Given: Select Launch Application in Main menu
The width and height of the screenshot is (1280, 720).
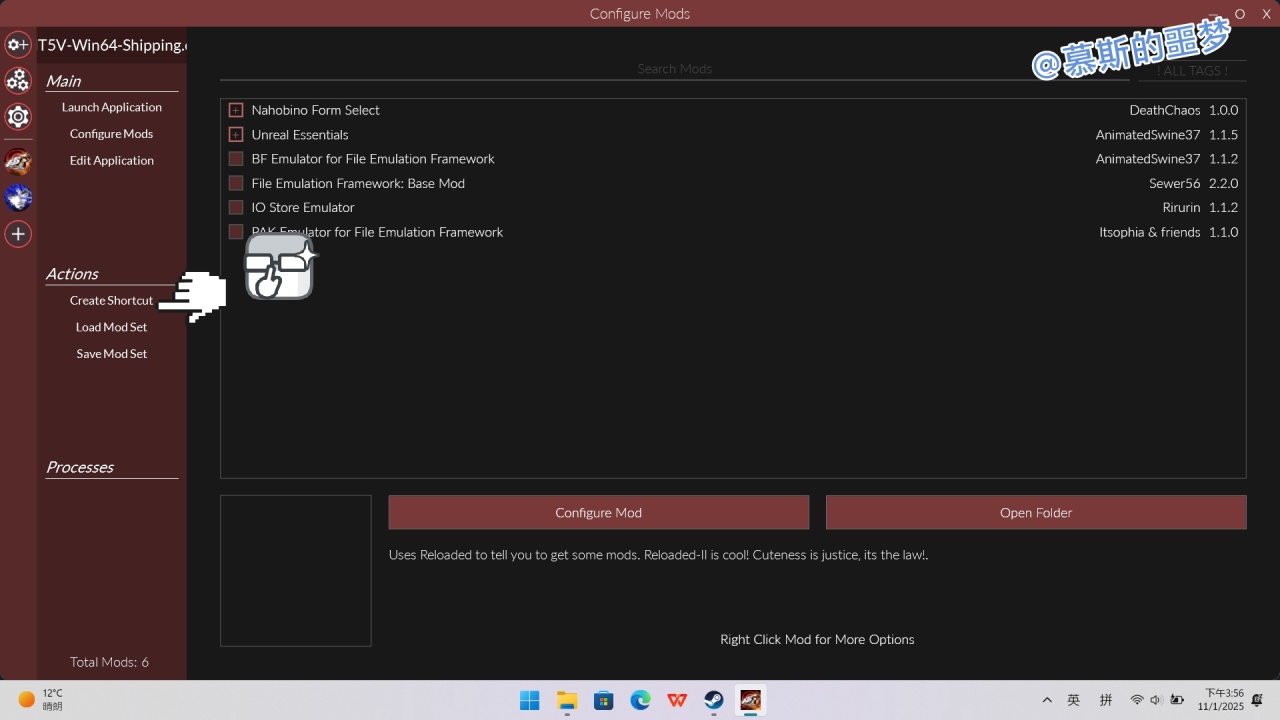Looking at the screenshot, I should (x=112, y=107).
